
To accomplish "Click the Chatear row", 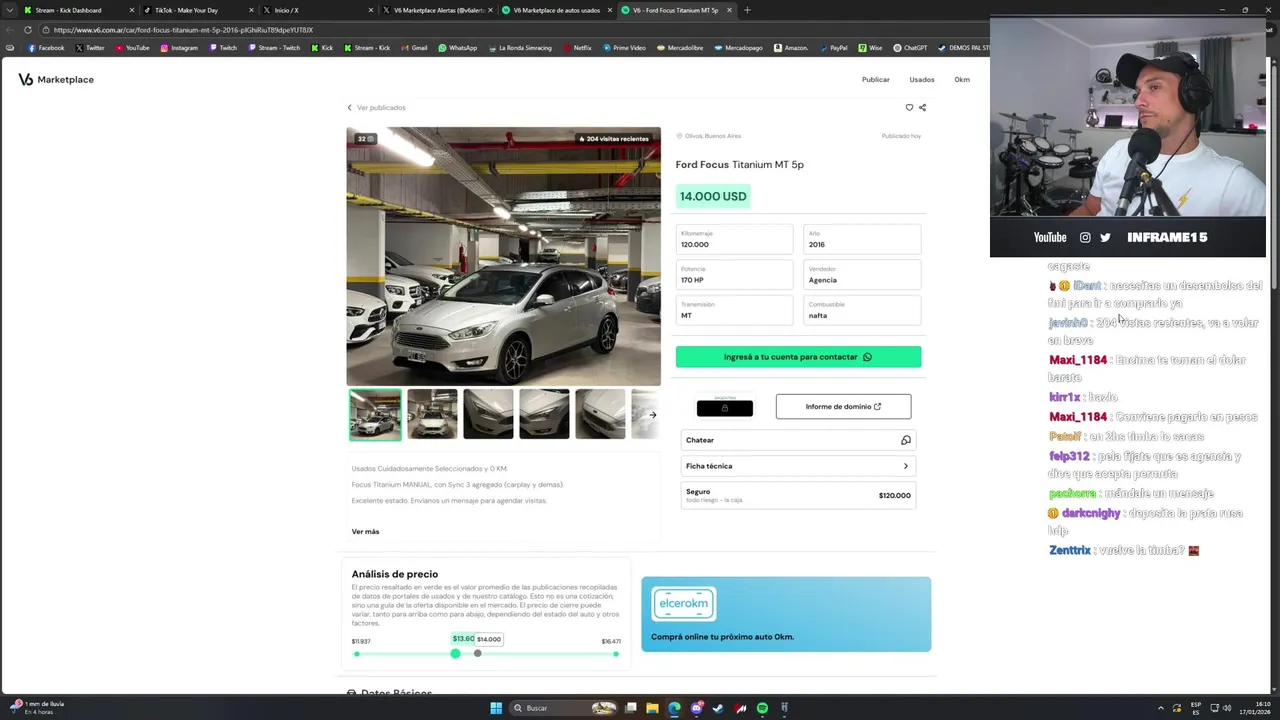I will click(798, 440).
